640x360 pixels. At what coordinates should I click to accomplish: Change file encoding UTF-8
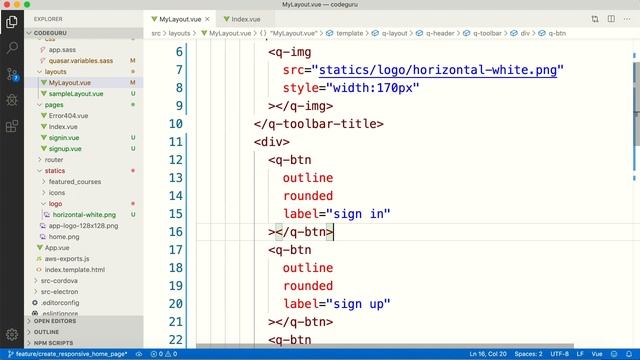pos(559,354)
